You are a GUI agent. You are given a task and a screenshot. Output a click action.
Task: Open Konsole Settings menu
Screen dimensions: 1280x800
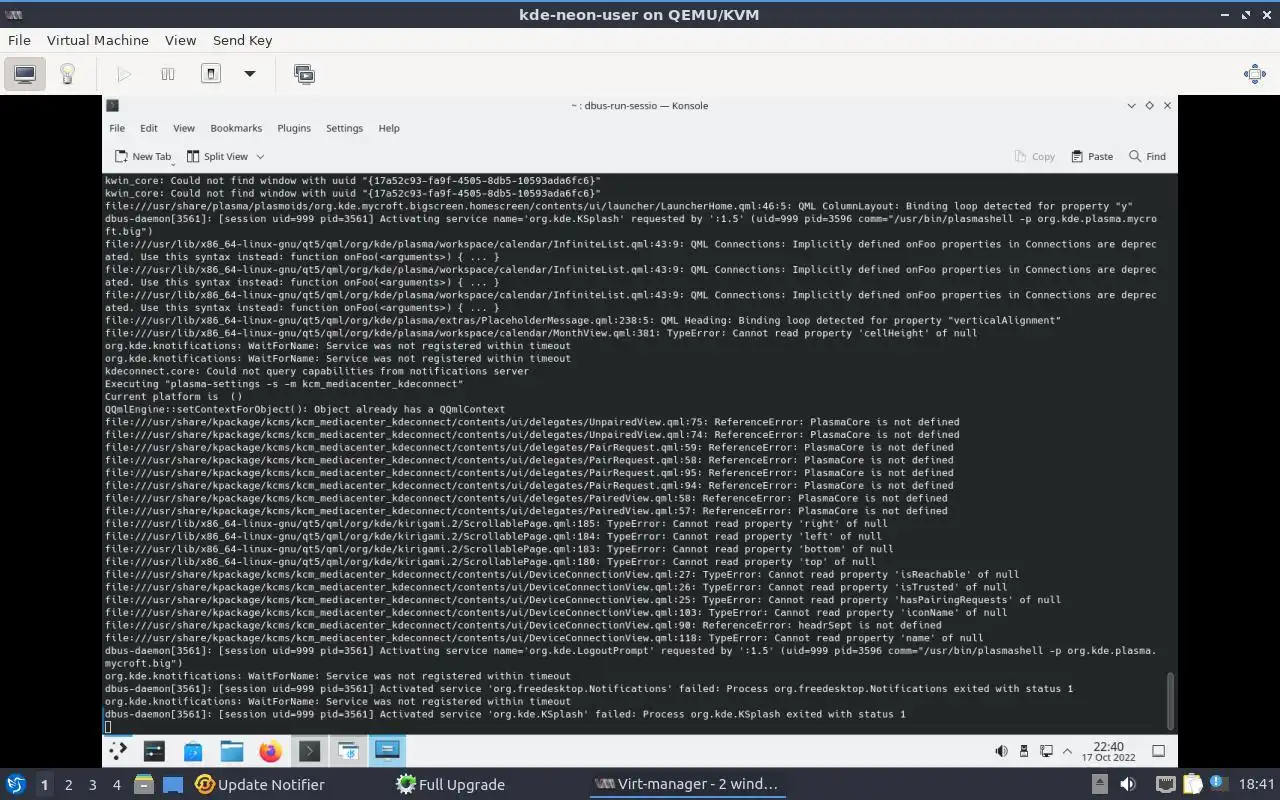pyautogui.click(x=344, y=128)
